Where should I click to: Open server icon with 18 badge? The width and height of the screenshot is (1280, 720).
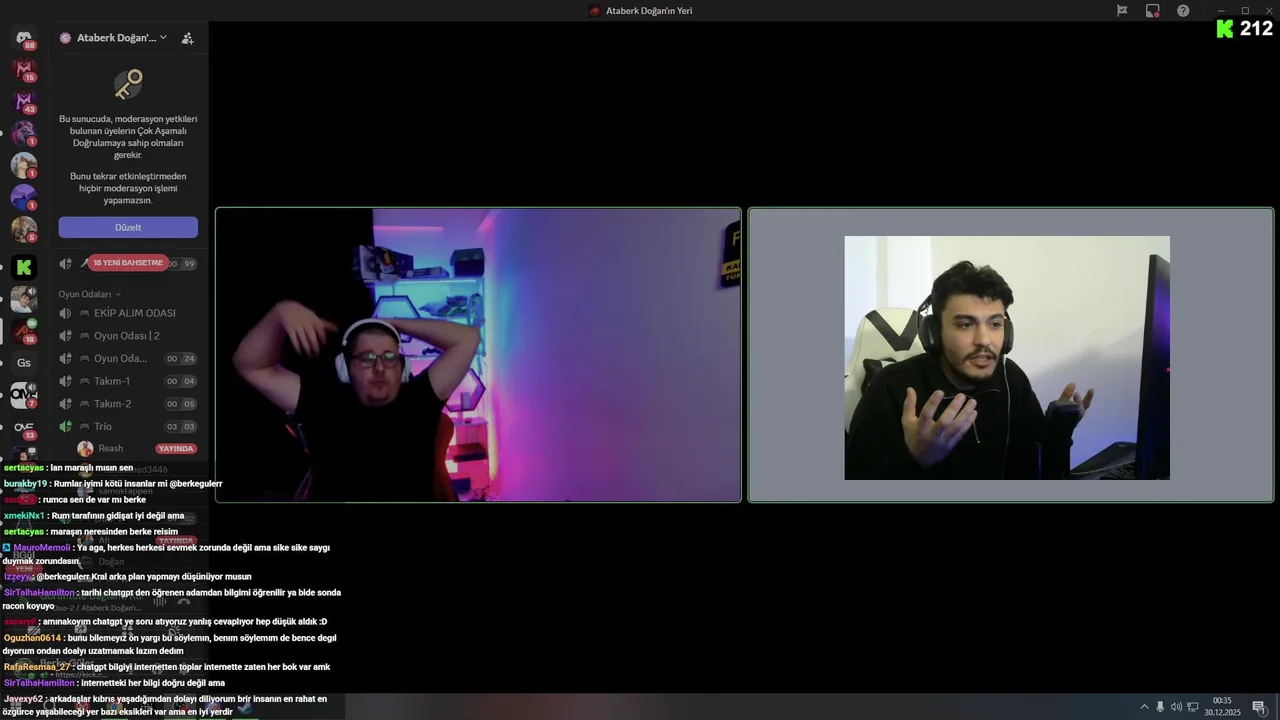click(24, 331)
